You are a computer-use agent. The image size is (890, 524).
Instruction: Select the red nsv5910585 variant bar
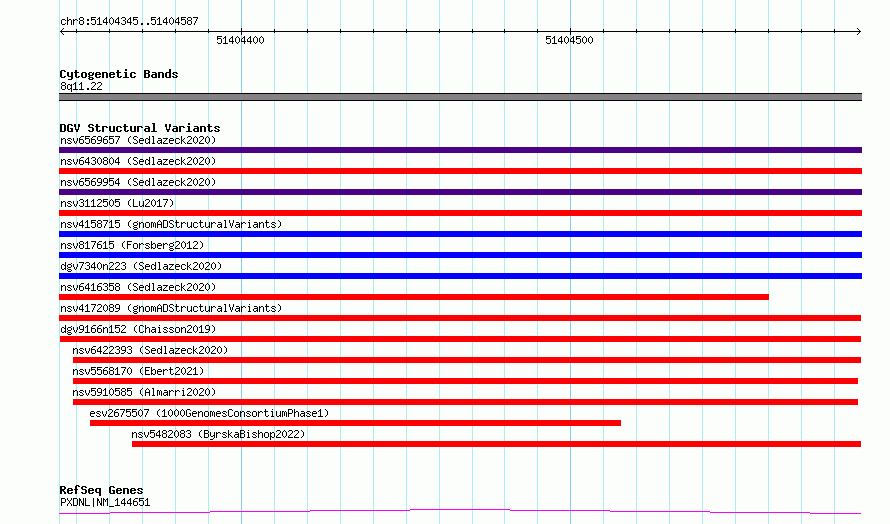[x=465, y=402]
